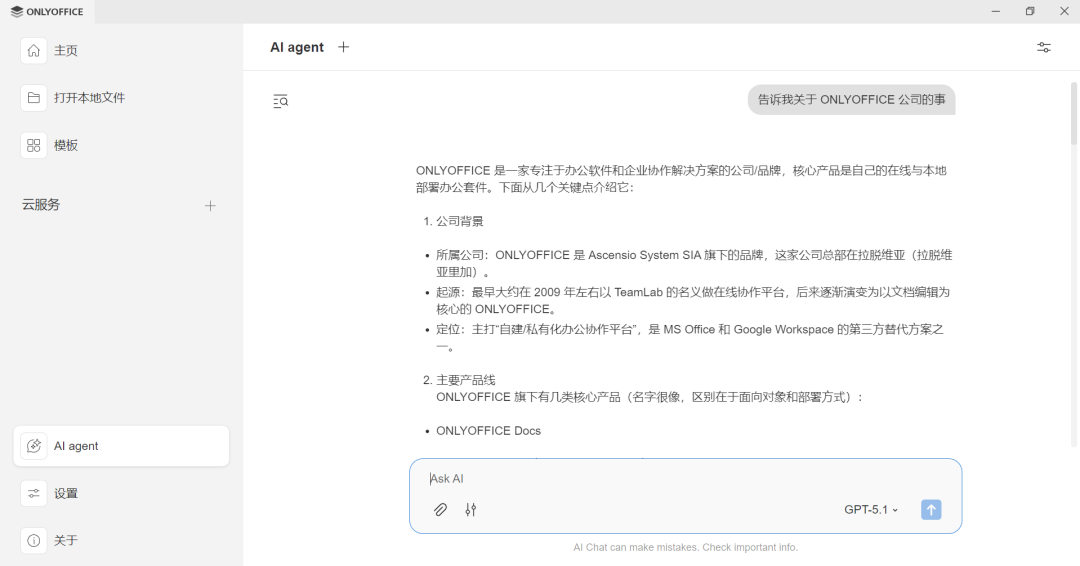
Task: Click the bullet starting with 起源
Action: (692, 301)
